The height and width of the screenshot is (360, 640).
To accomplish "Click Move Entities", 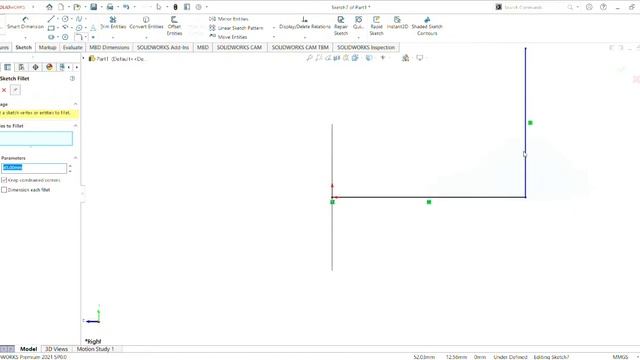I will tap(228, 37).
